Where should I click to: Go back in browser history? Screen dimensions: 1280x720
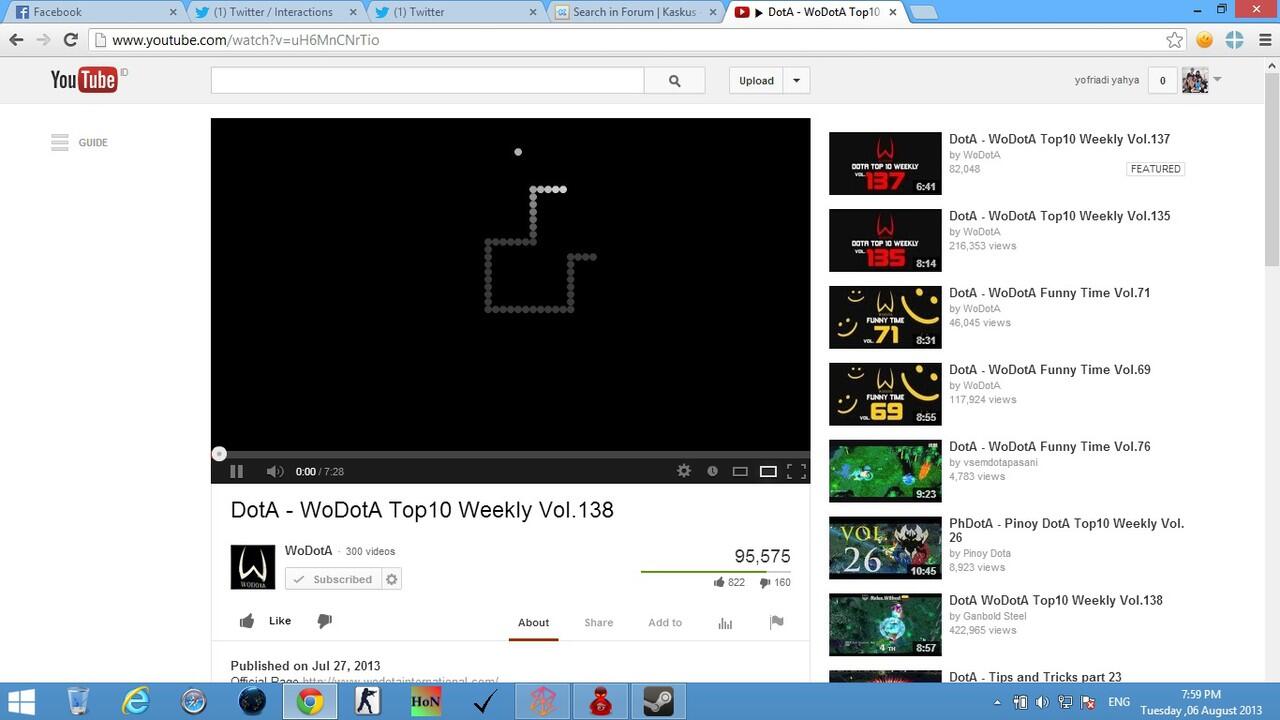[16, 40]
